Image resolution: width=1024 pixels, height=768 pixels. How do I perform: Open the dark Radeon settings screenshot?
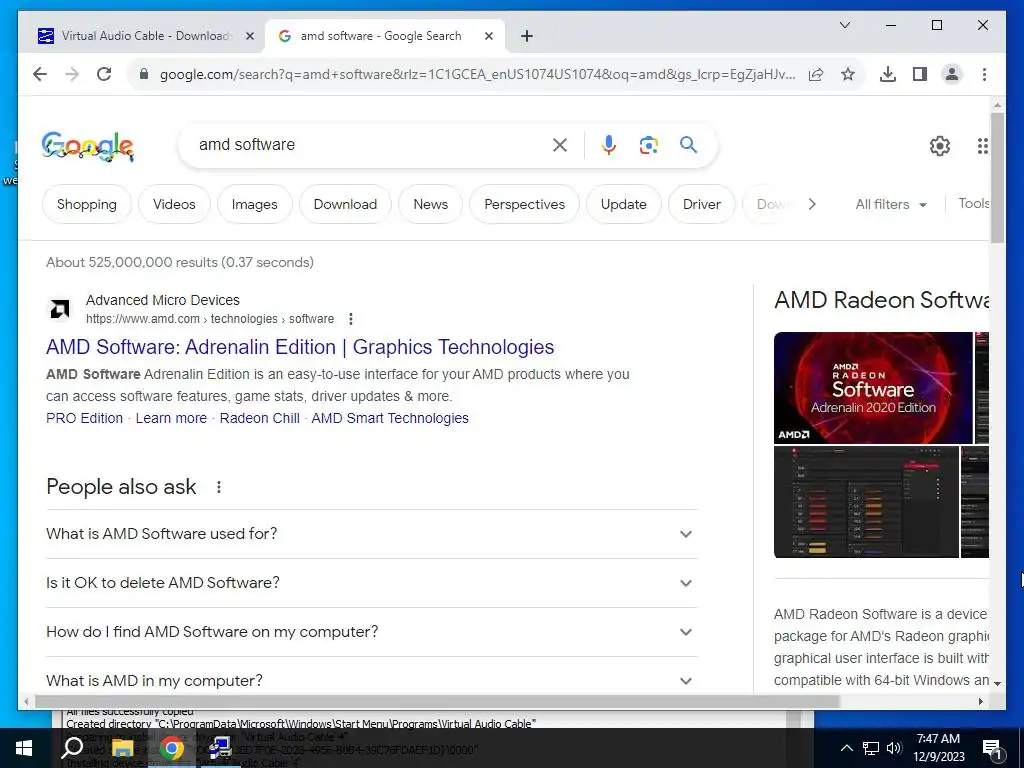pyautogui.click(x=866, y=502)
